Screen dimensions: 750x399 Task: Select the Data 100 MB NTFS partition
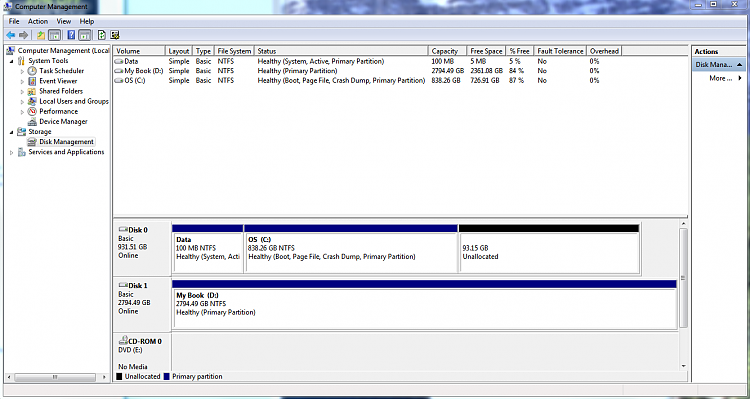(x=208, y=249)
